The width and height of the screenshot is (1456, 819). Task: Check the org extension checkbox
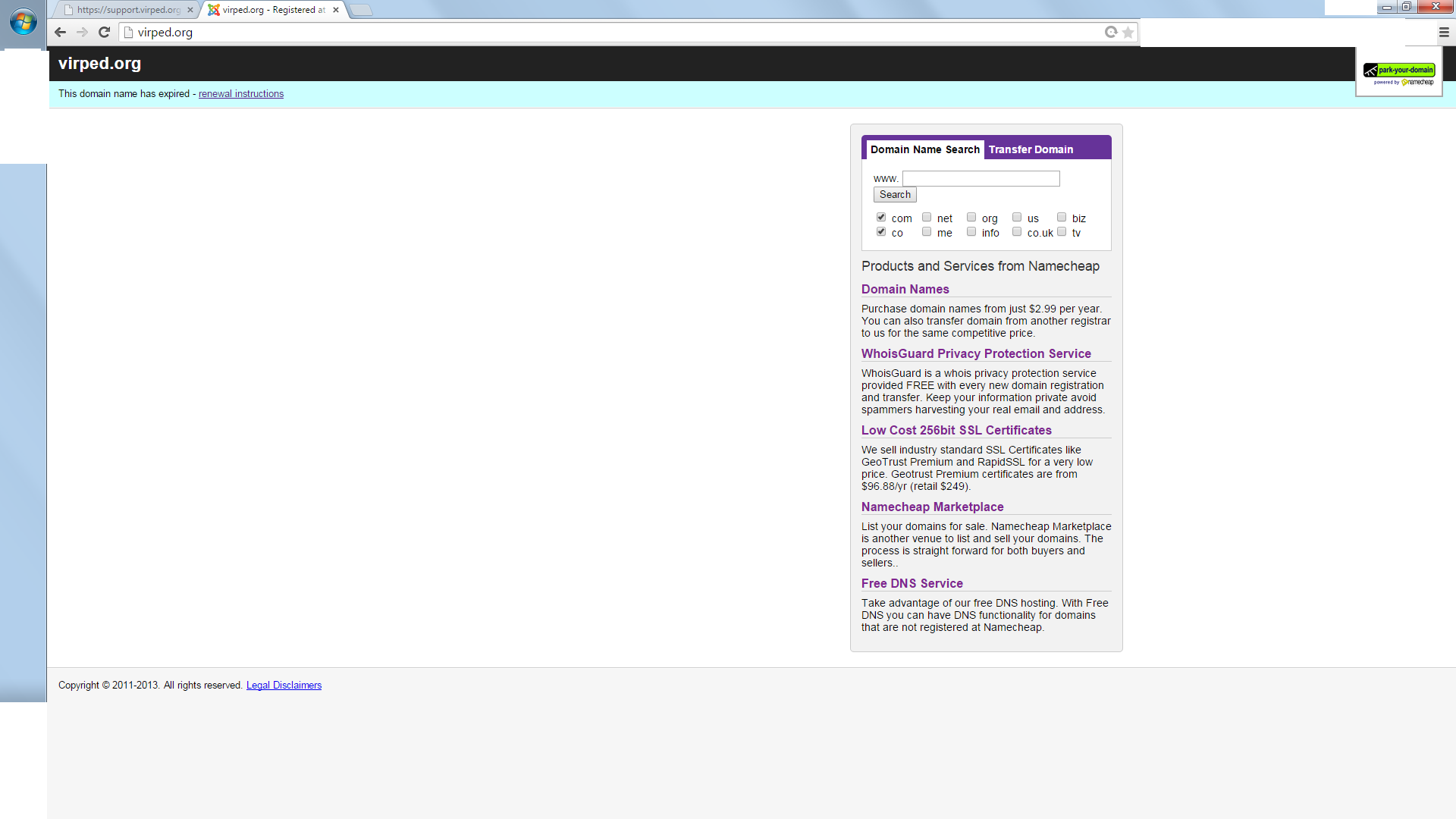tap(971, 218)
